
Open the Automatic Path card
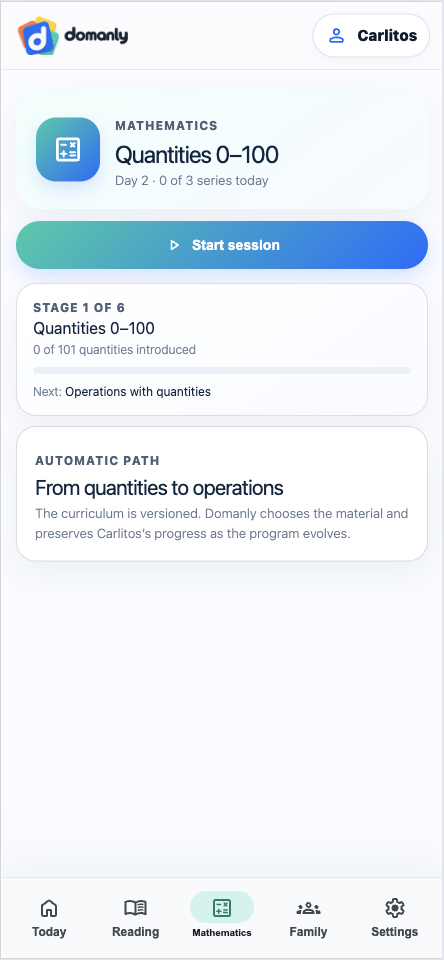(222, 493)
